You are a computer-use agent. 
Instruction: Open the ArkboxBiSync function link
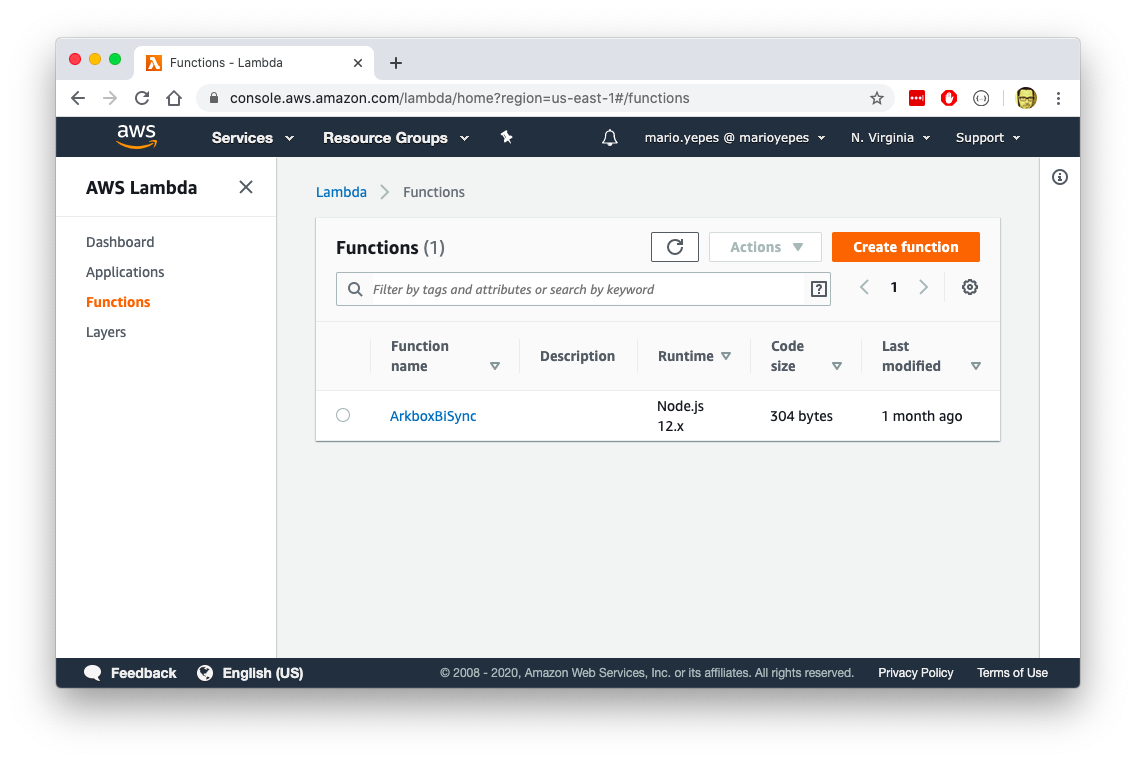tap(433, 416)
